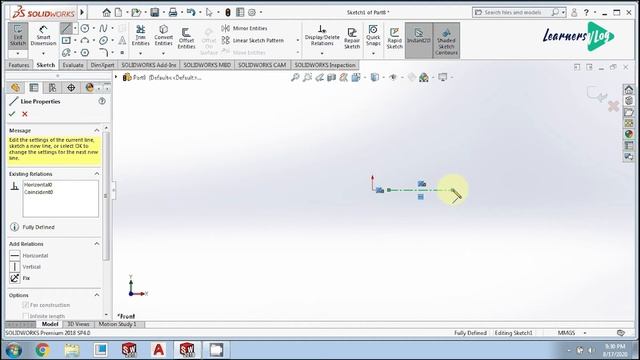Image resolution: width=640 pixels, height=360 pixels.
Task: Toggle the For construction checkbox
Action: click(x=25, y=305)
